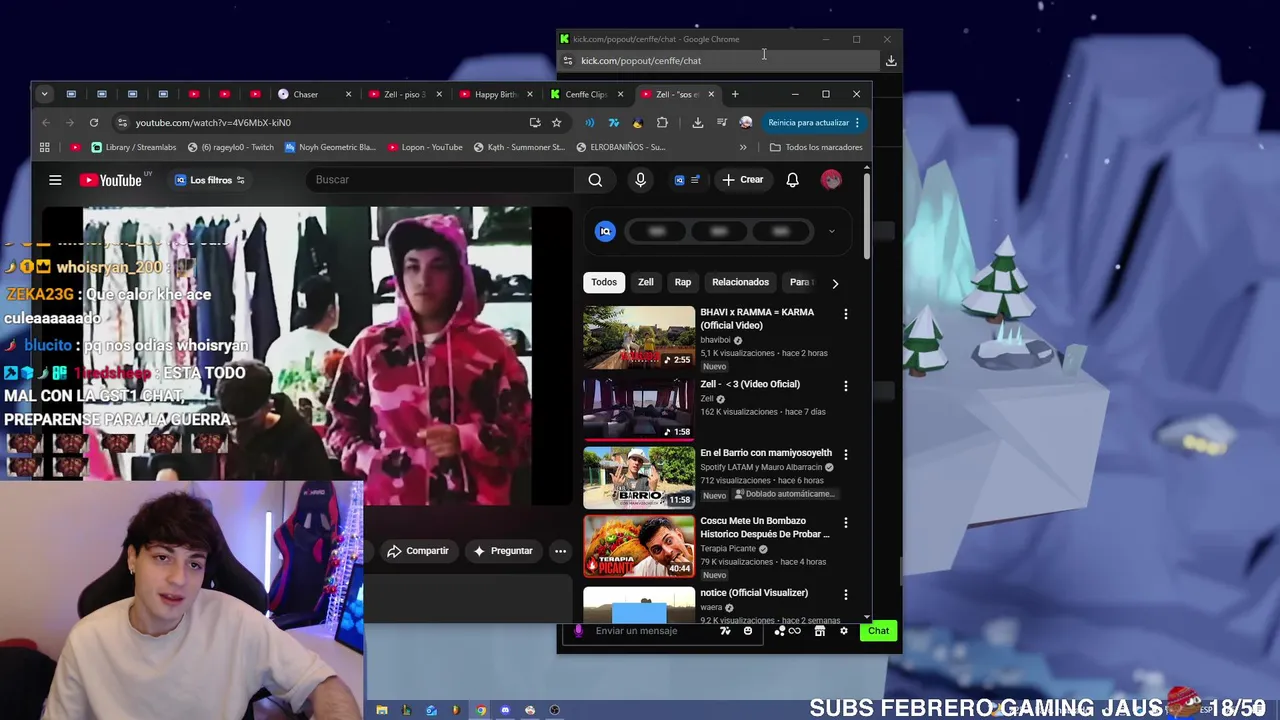Open File Explorer from the taskbar
The width and height of the screenshot is (1280, 720).
click(382, 710)
